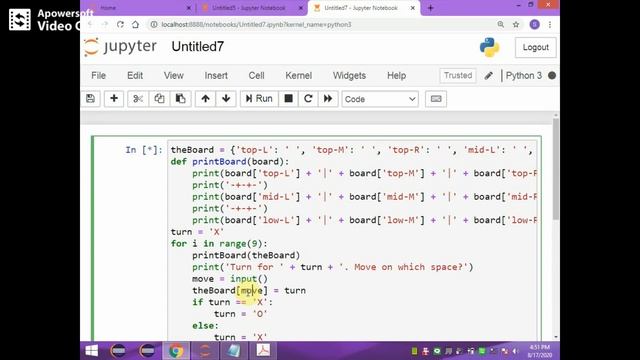Open the command palette keyboard icon

[x=436, y=99]
